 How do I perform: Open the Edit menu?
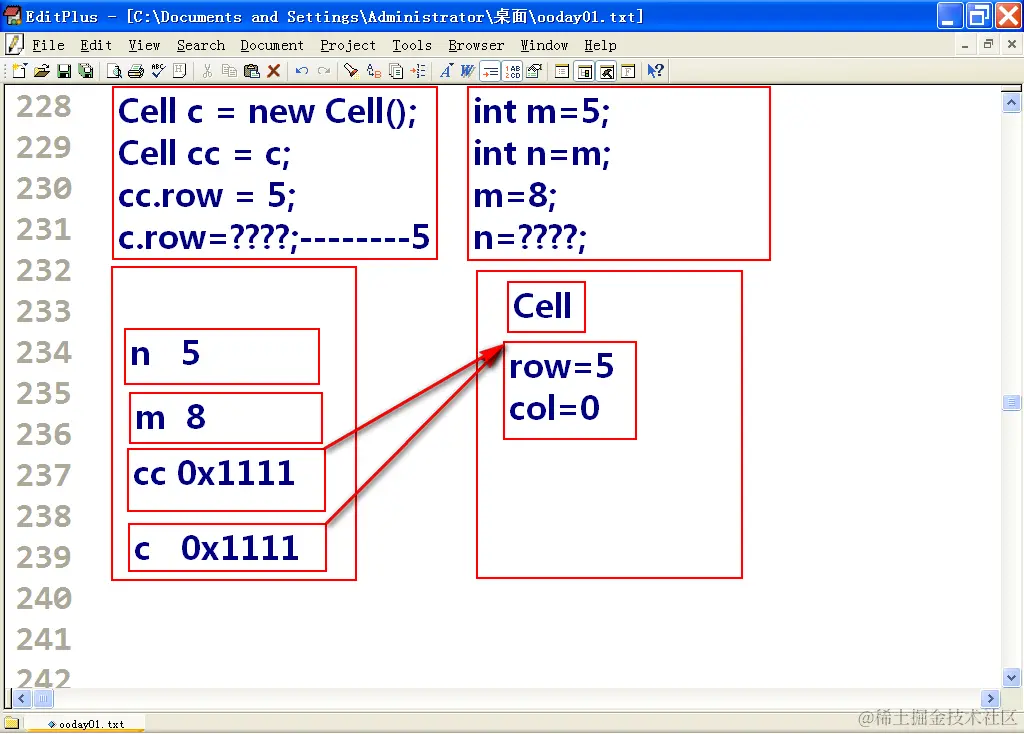point(96,45)
